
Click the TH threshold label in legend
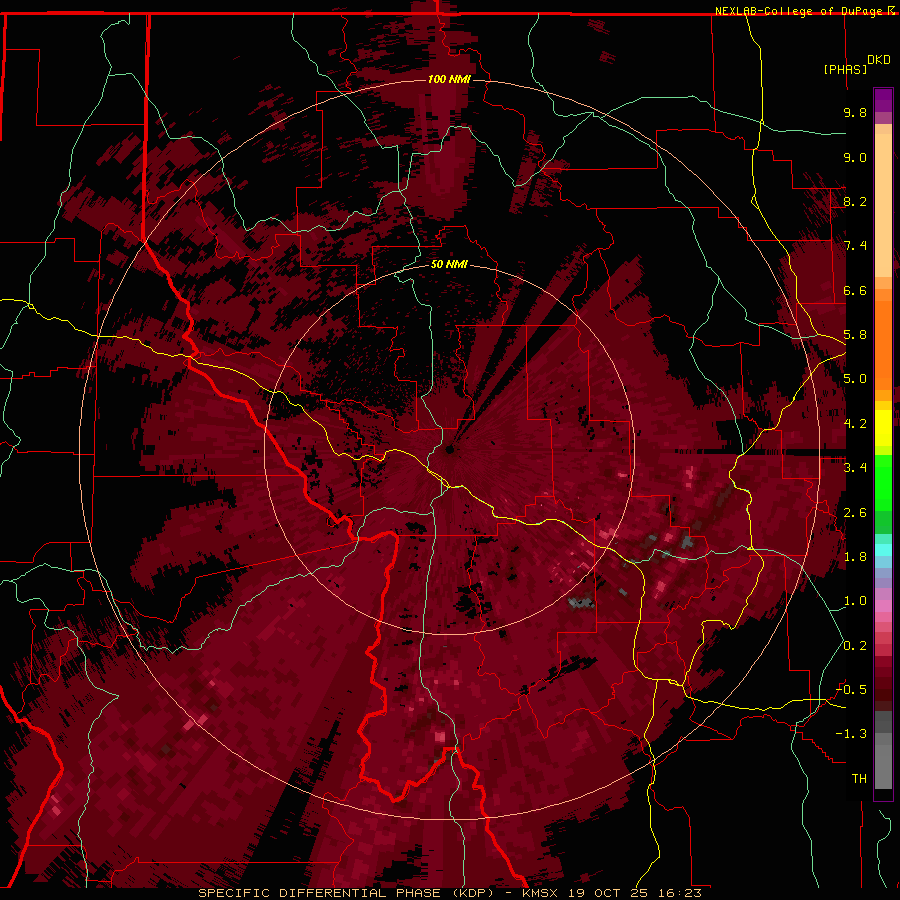(859, 779)
